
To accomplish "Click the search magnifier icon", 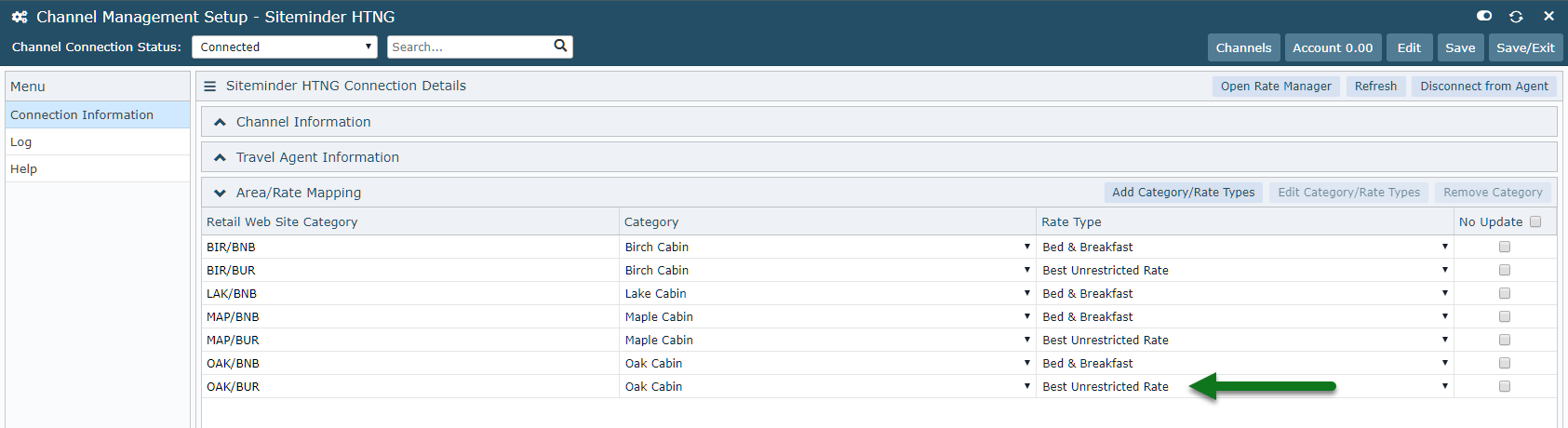I will click(560, 46).
